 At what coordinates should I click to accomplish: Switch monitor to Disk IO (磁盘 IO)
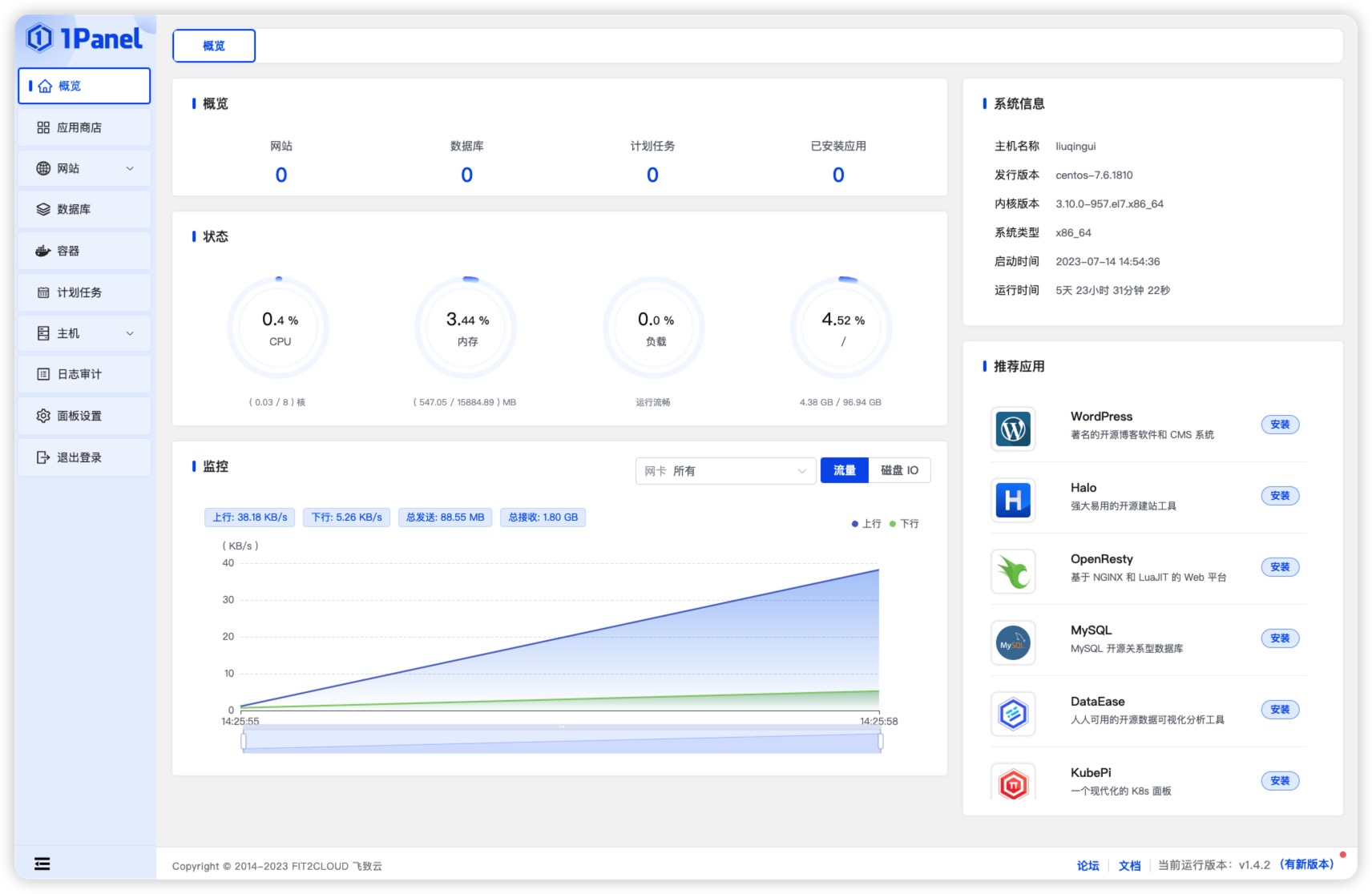click(x=899, y=470)
